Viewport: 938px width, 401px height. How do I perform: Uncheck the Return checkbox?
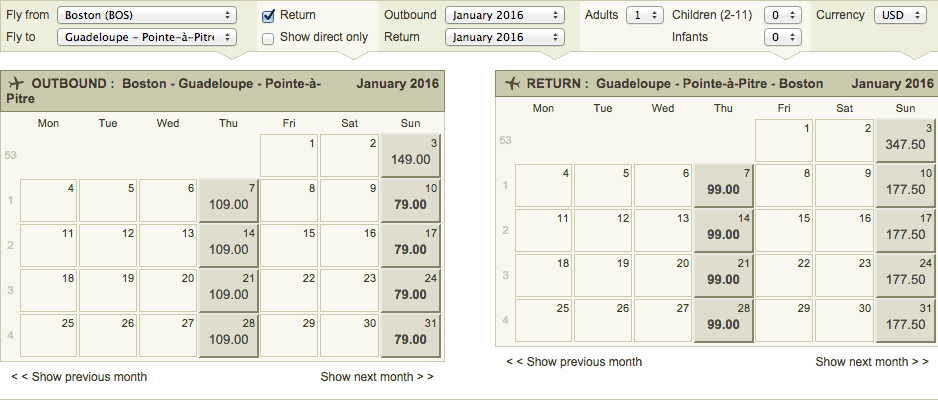click(269, 16)
